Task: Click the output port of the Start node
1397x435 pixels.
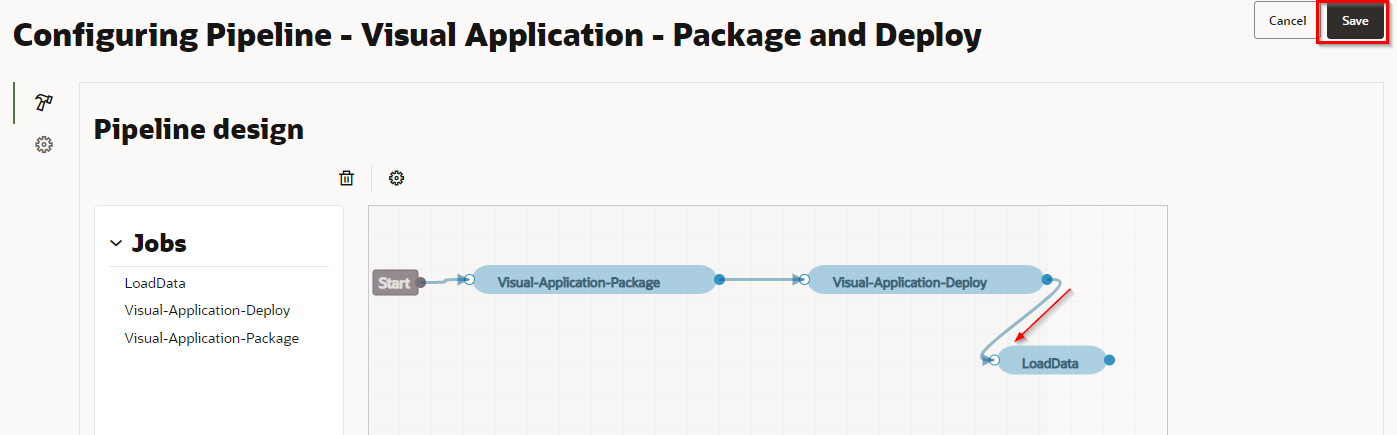Action: [421, 283]
